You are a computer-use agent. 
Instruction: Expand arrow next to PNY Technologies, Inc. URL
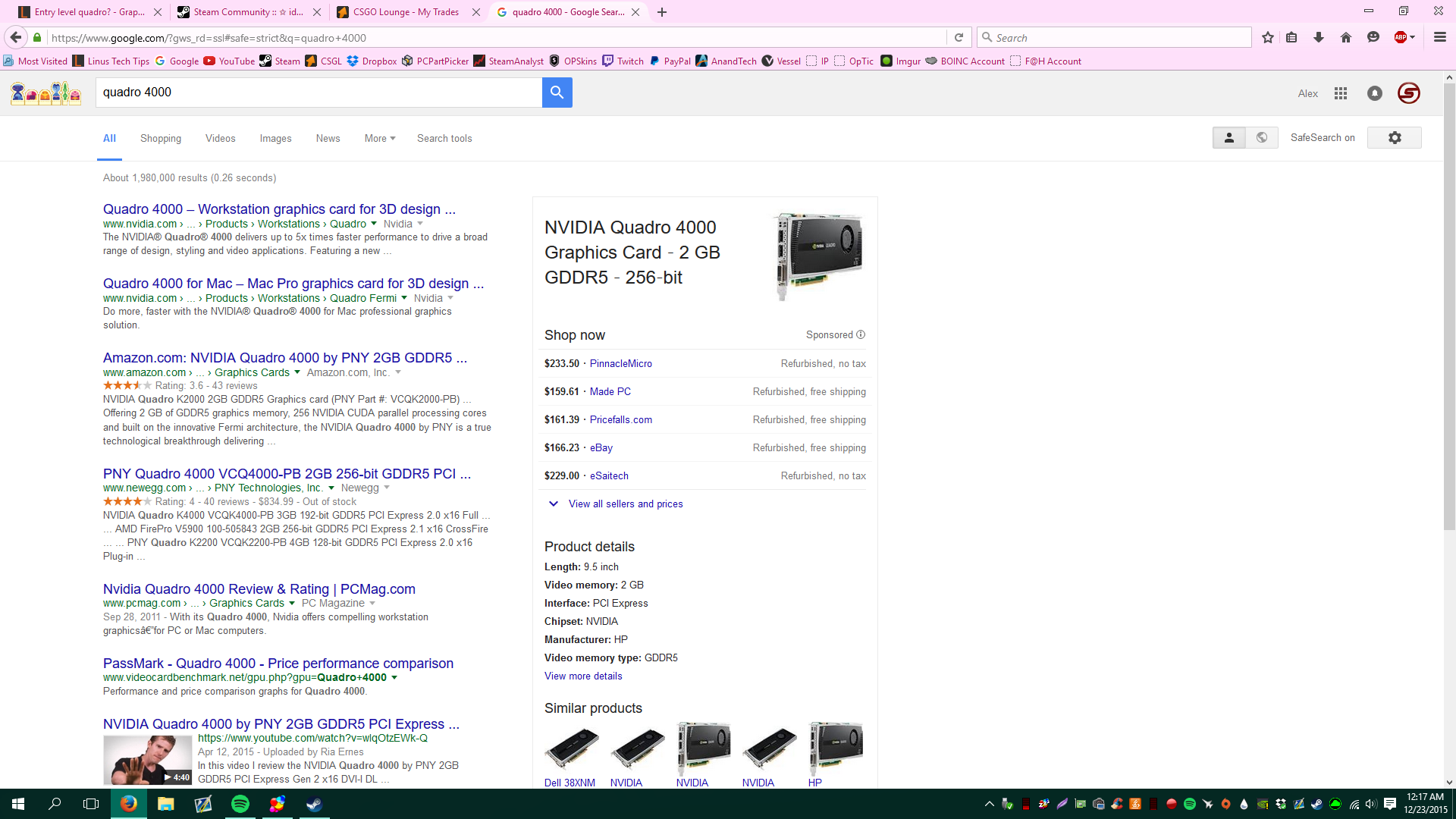click(331, 488)
